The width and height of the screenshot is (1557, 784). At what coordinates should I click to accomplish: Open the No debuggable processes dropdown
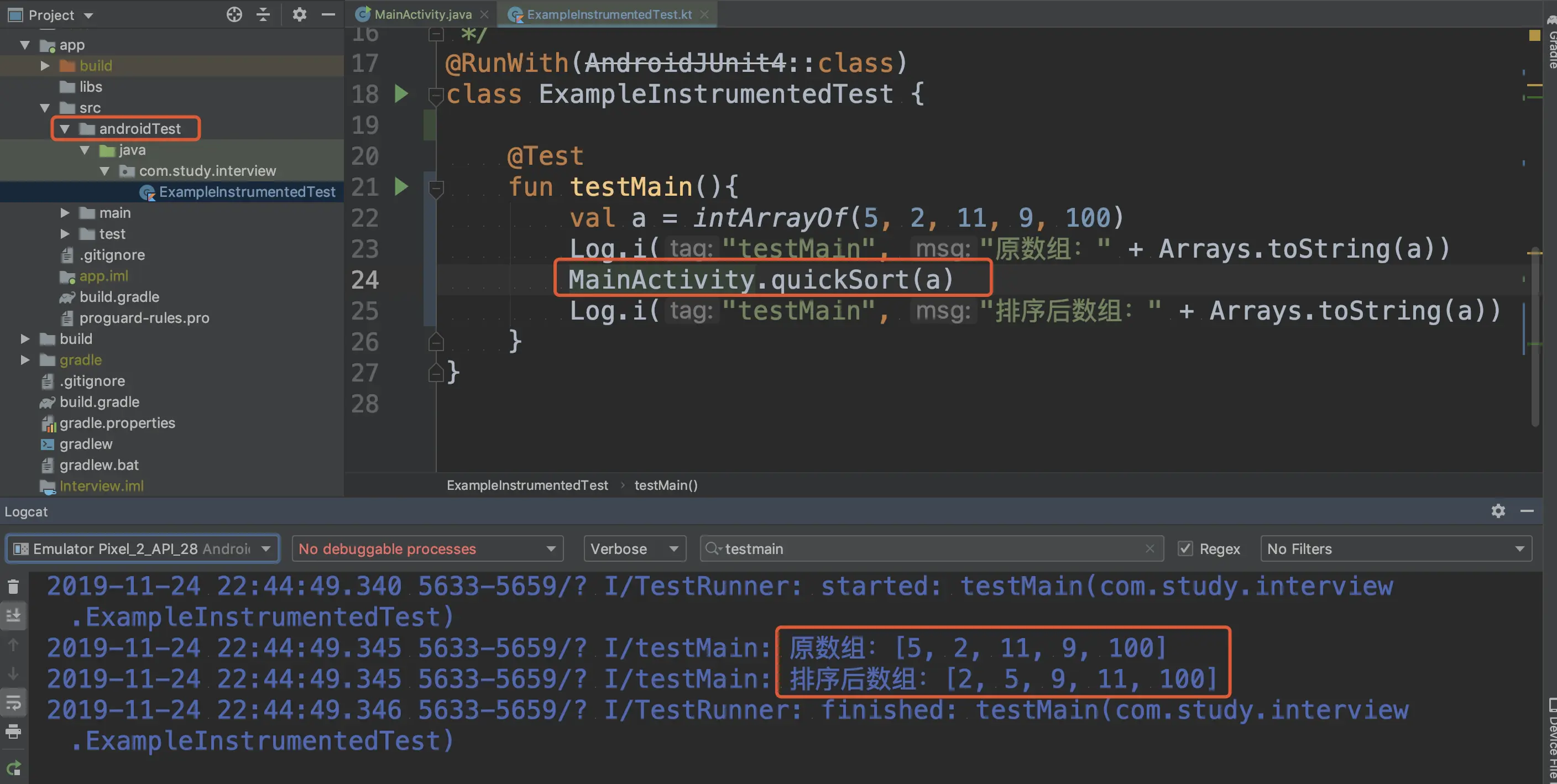(428, 548)
